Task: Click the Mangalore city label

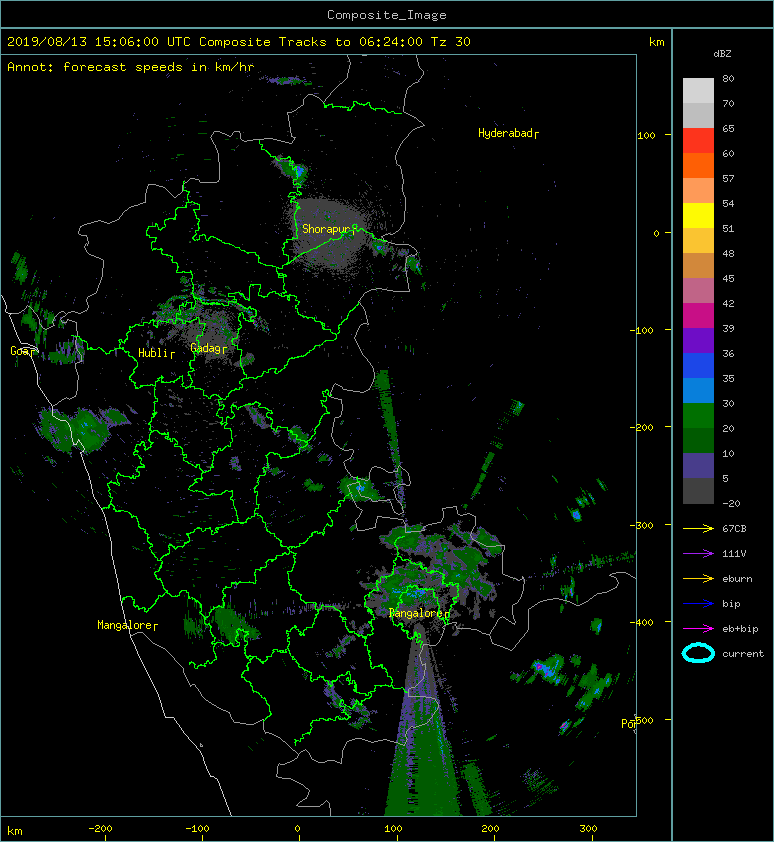Action: [x=127, y=625]
